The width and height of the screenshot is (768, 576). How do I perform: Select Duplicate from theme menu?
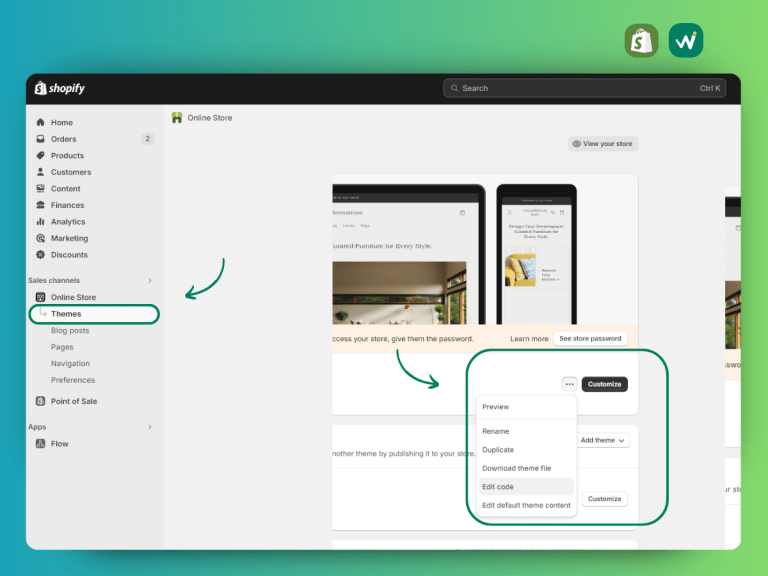[498, 450]
